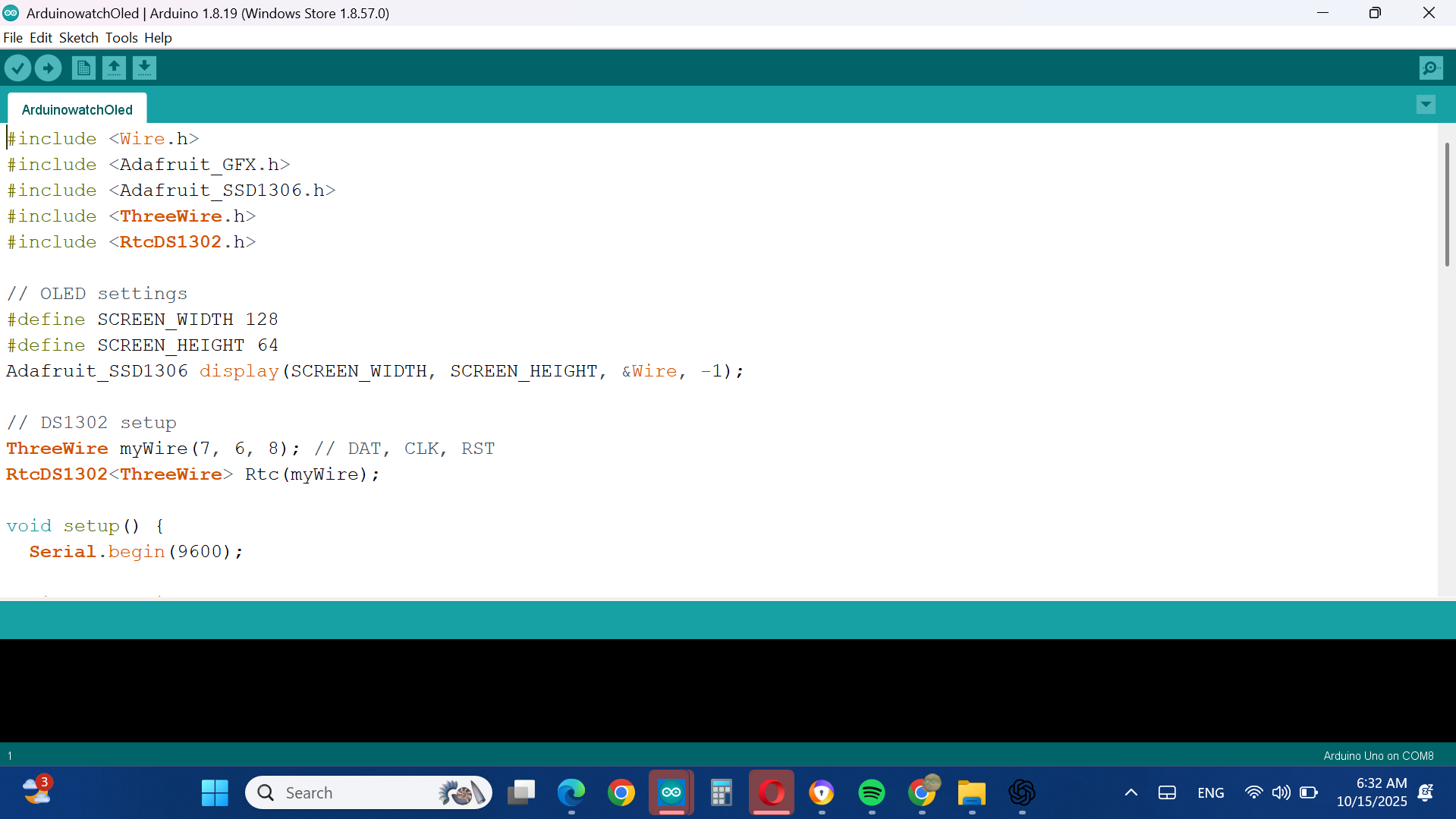Screen dimensions: 1456x819
Task: Open the Sketch menu
Action: tap(79, 38)
